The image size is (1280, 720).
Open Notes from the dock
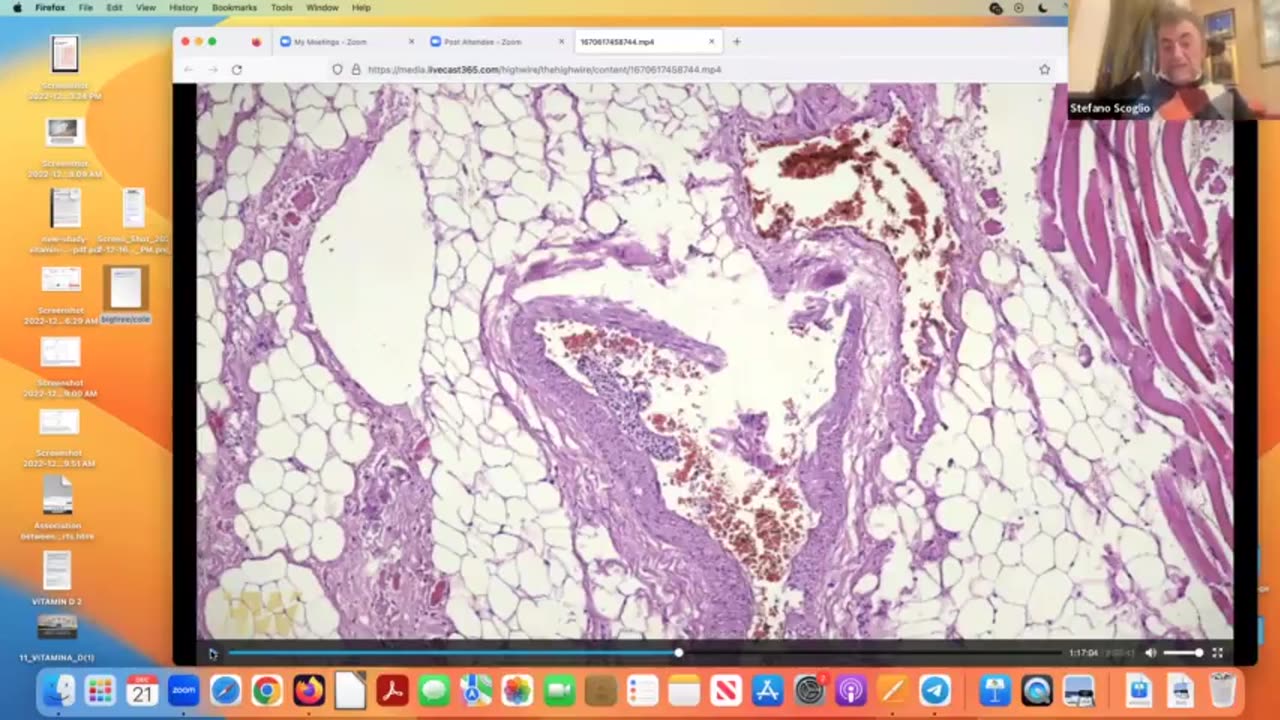(684, 690)
